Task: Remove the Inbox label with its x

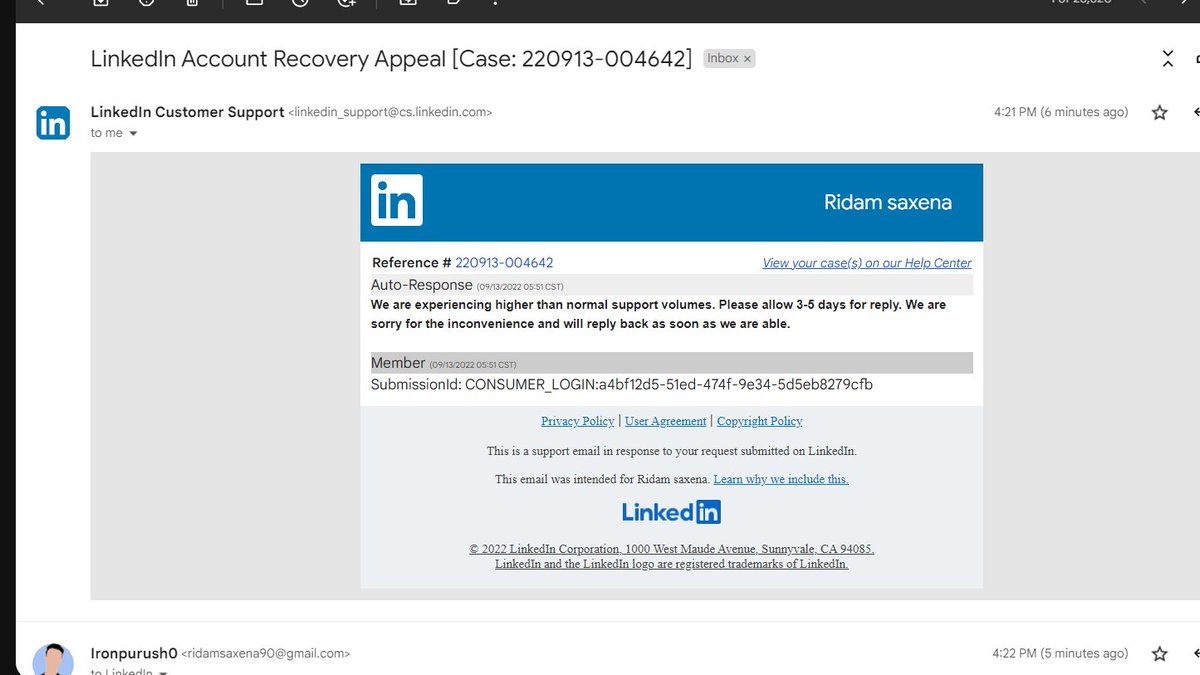Action: click(x=747, y=59)
